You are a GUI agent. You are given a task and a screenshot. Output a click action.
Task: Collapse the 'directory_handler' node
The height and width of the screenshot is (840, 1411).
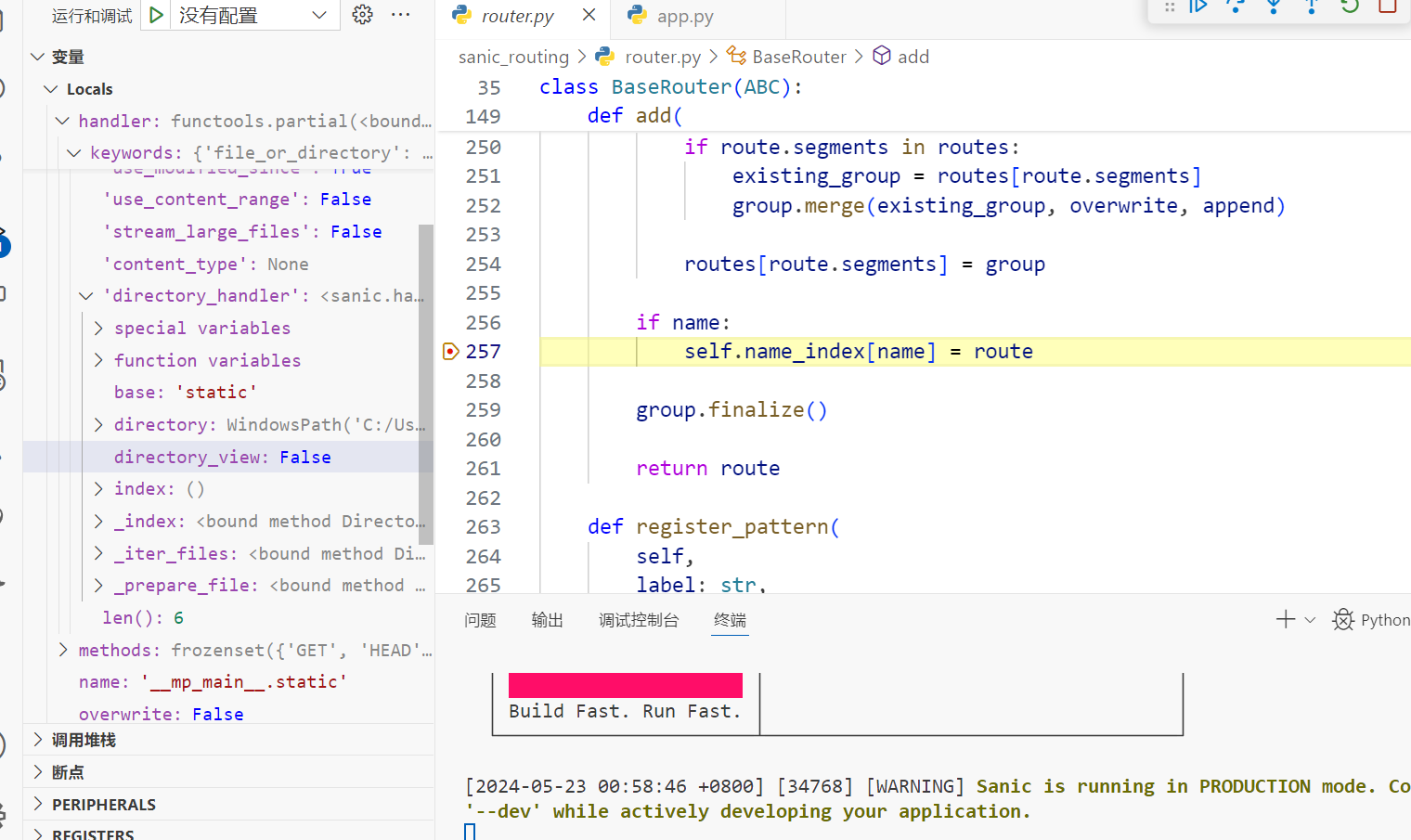[x=86, y=295]
